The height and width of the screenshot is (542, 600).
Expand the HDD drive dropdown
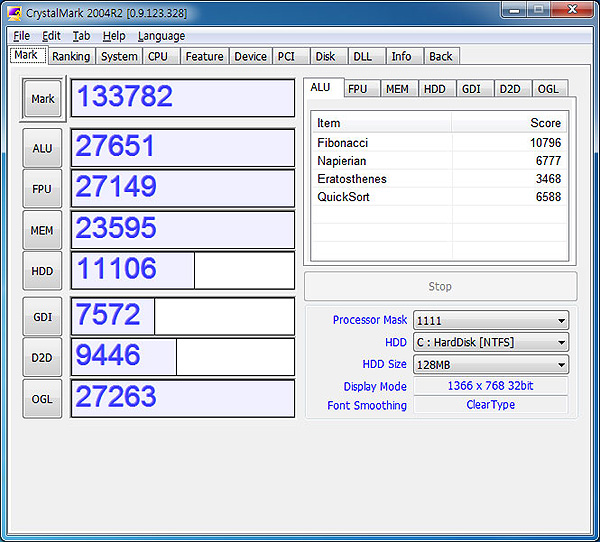click(491, 342)
